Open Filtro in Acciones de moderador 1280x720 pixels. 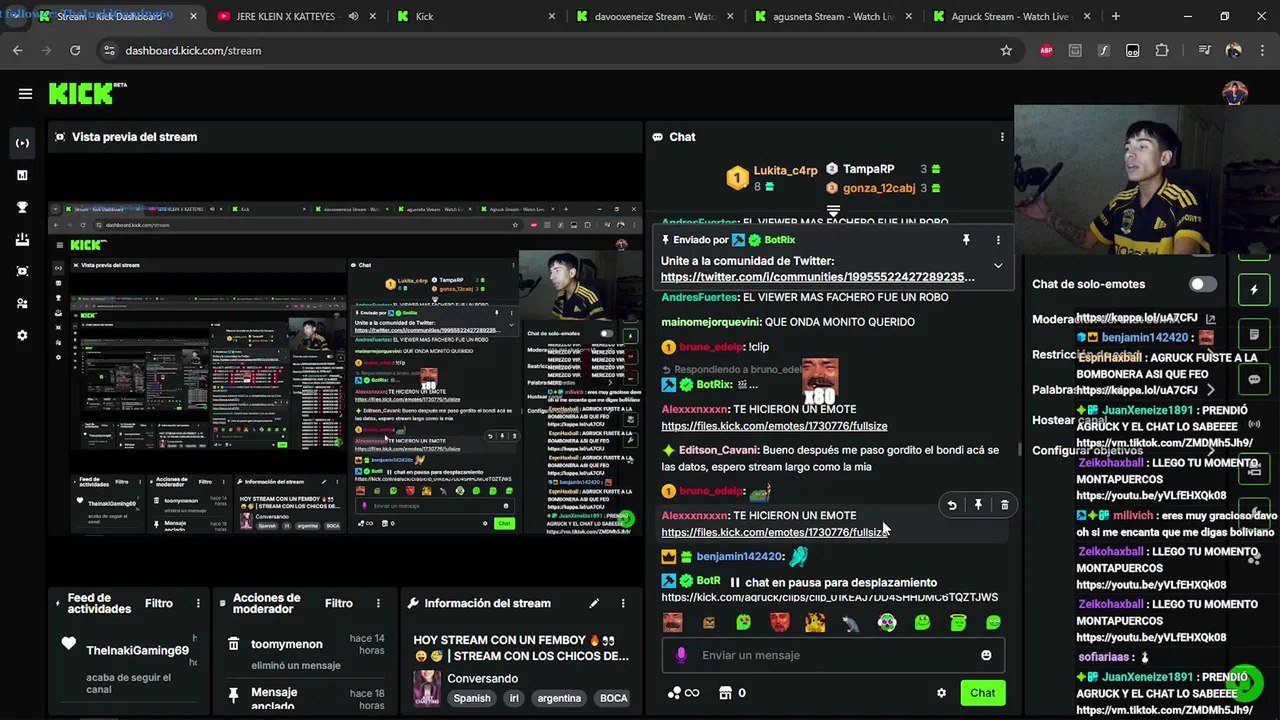pyautogui.click(x=338, y=603)
